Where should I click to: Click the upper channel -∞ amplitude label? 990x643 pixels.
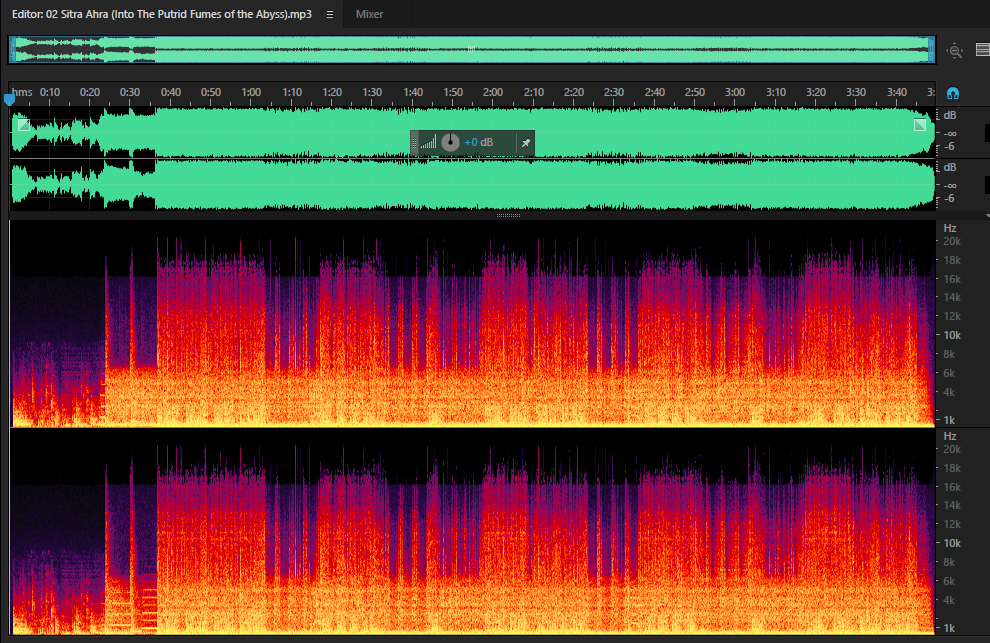(950, 133)
